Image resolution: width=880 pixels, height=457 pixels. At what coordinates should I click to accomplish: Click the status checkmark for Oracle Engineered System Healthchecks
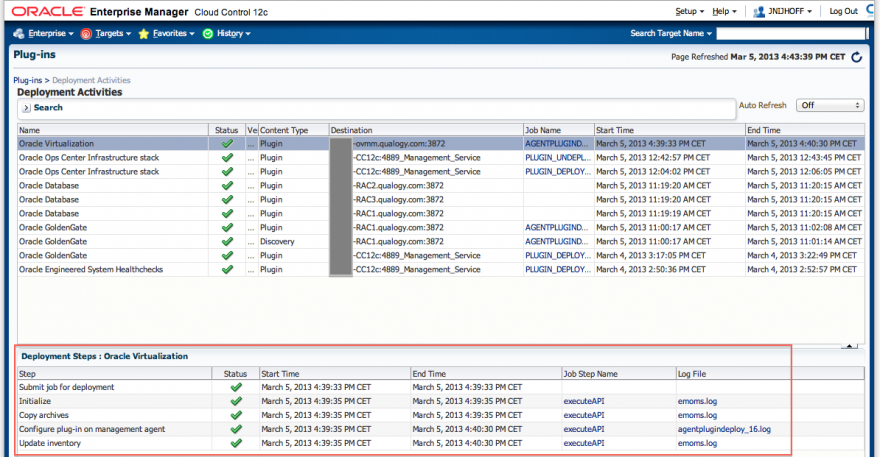click(227, 269)
